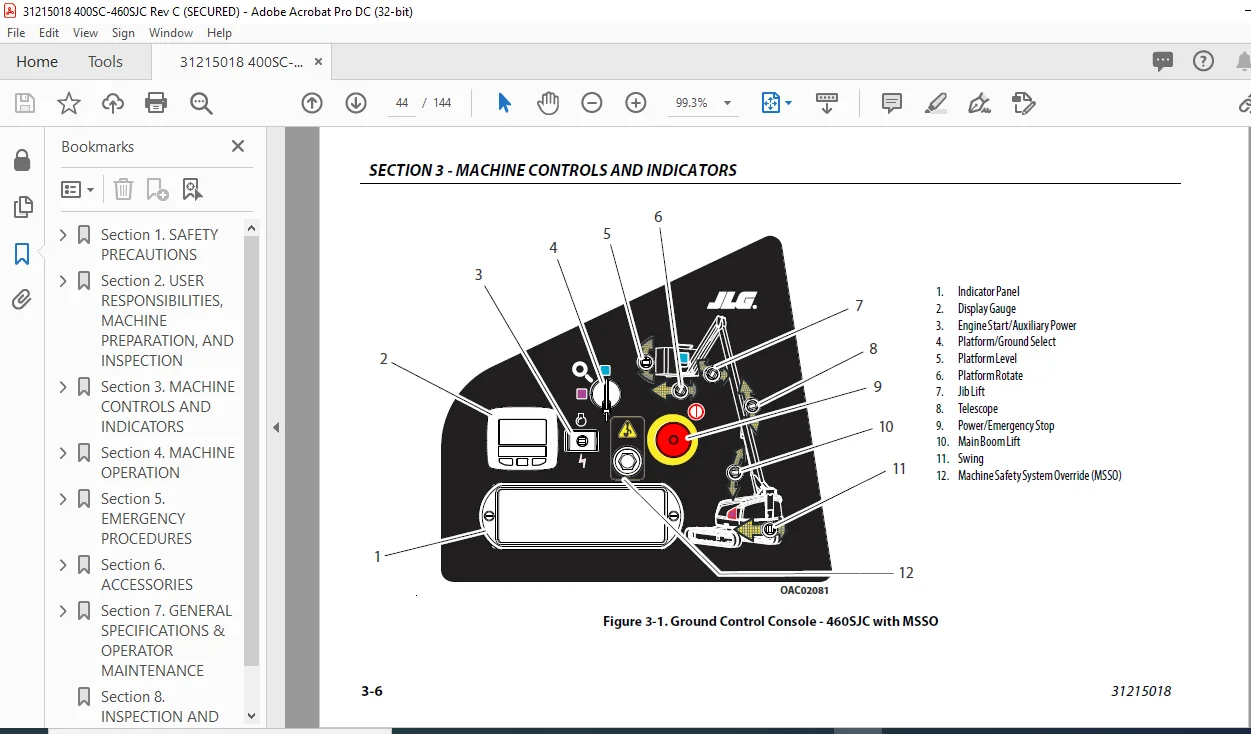
Task: Open the chat bubble icon at top right
Action: pyautogui.click(x=1162, y=61)
